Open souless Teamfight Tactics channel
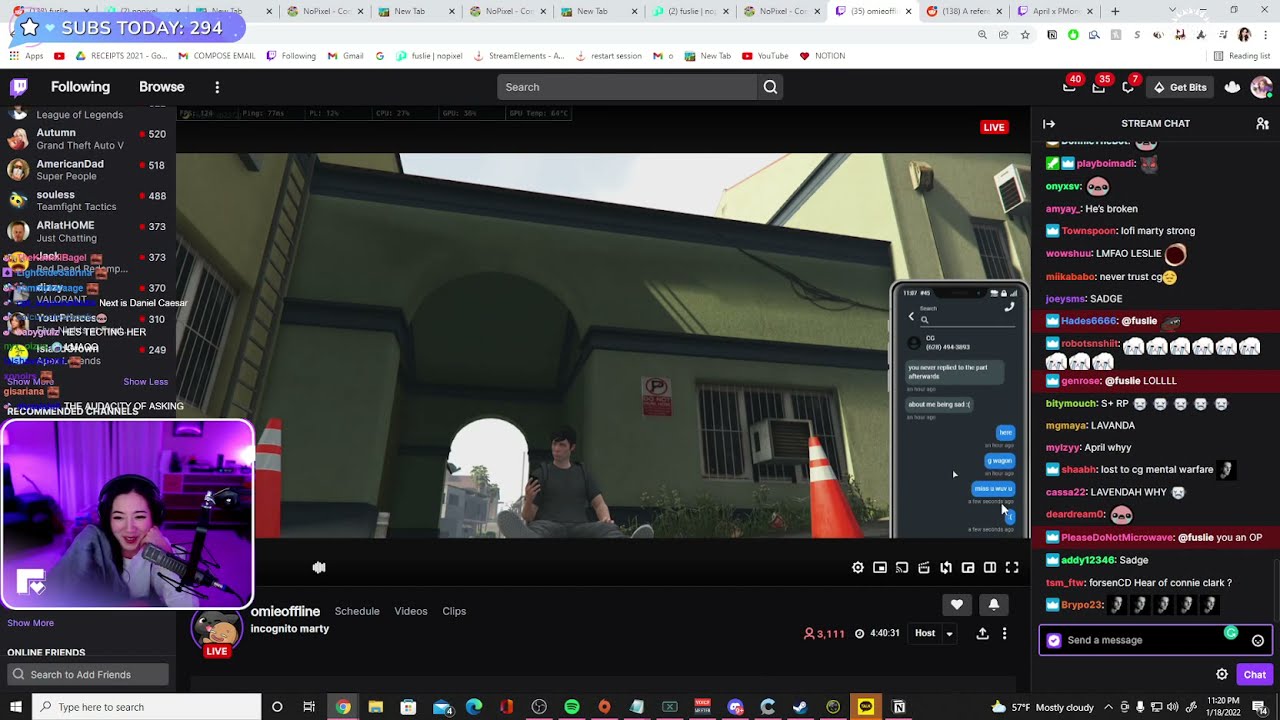 click(88, 200)
